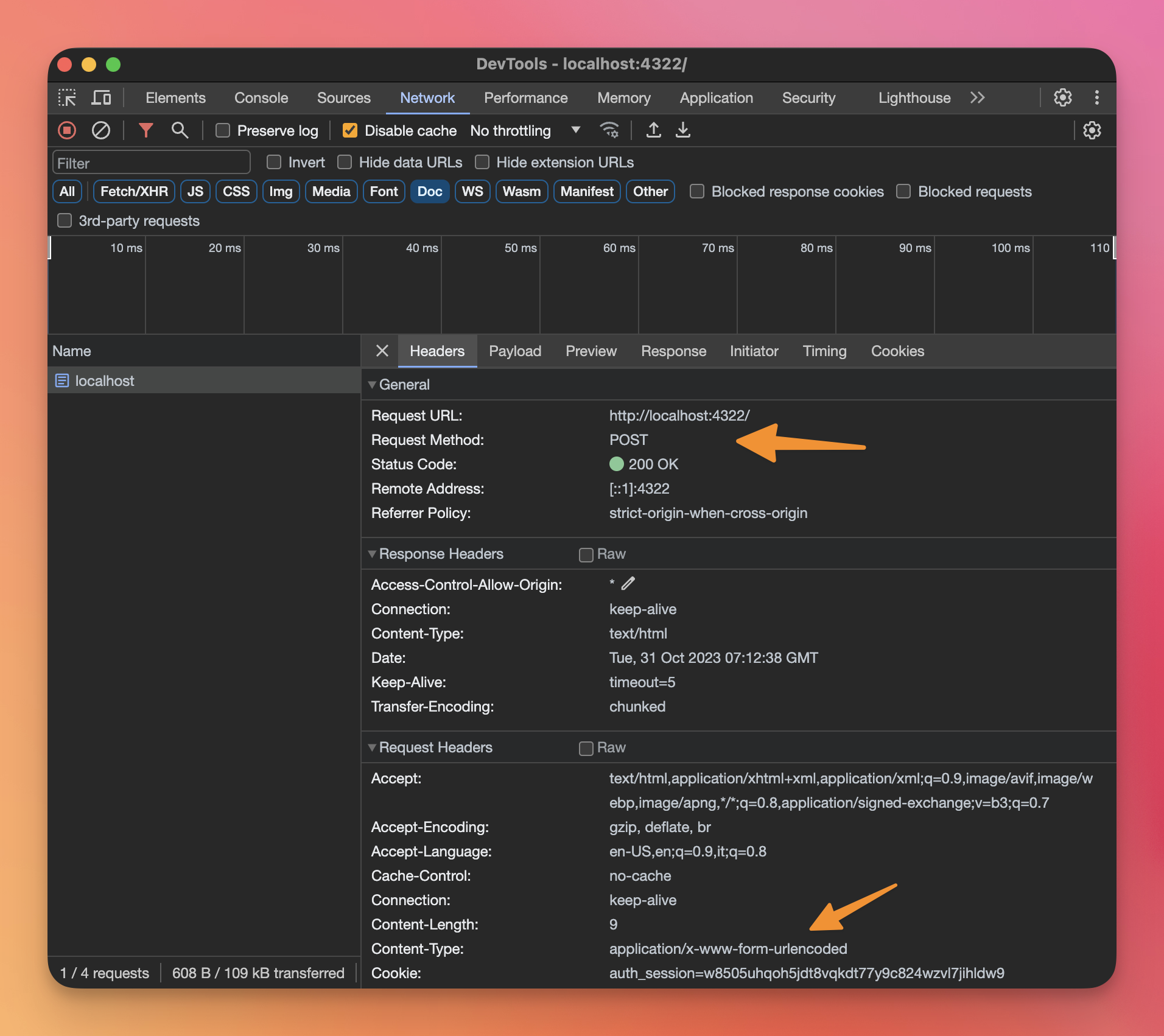Screen dimensions: 1164x1036
Task: Enable the Preserve log checkbox
Action: click(223, 131)
